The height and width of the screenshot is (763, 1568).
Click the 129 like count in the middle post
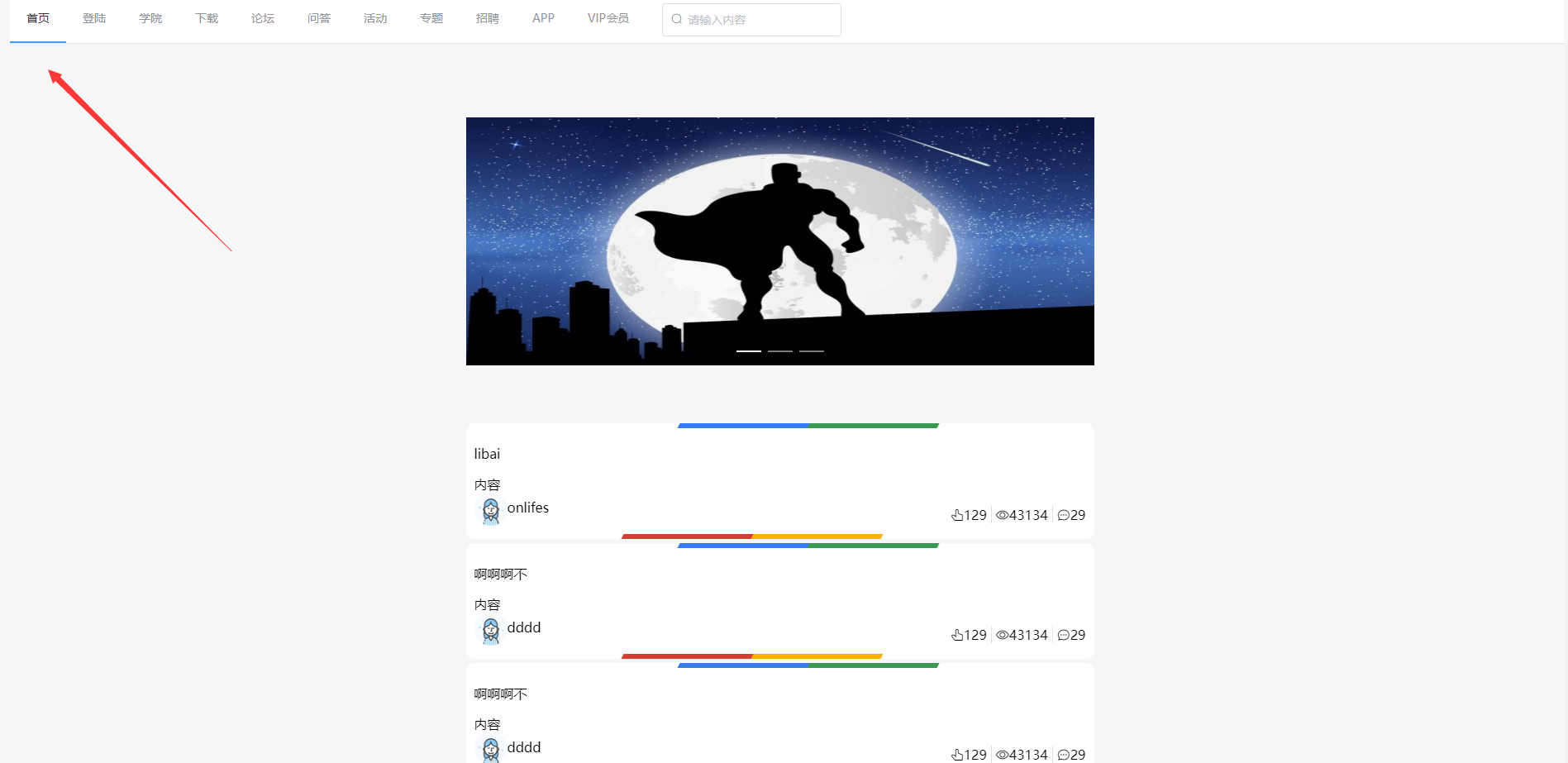point(975,635)
